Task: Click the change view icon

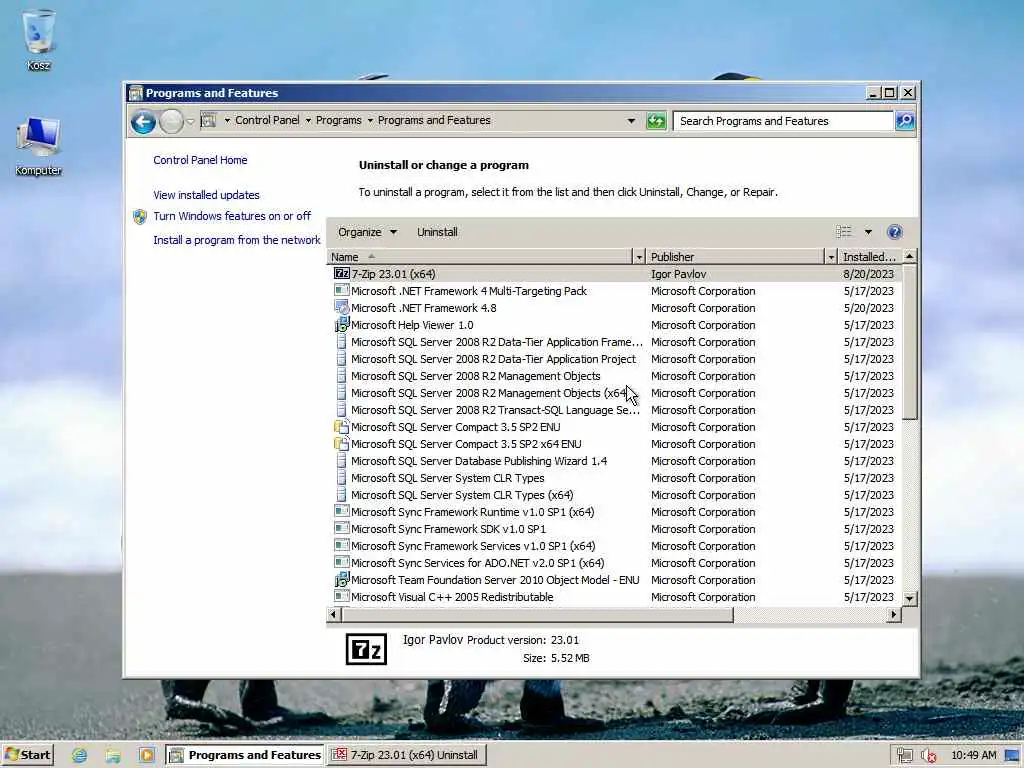Action: click(844, 232)
